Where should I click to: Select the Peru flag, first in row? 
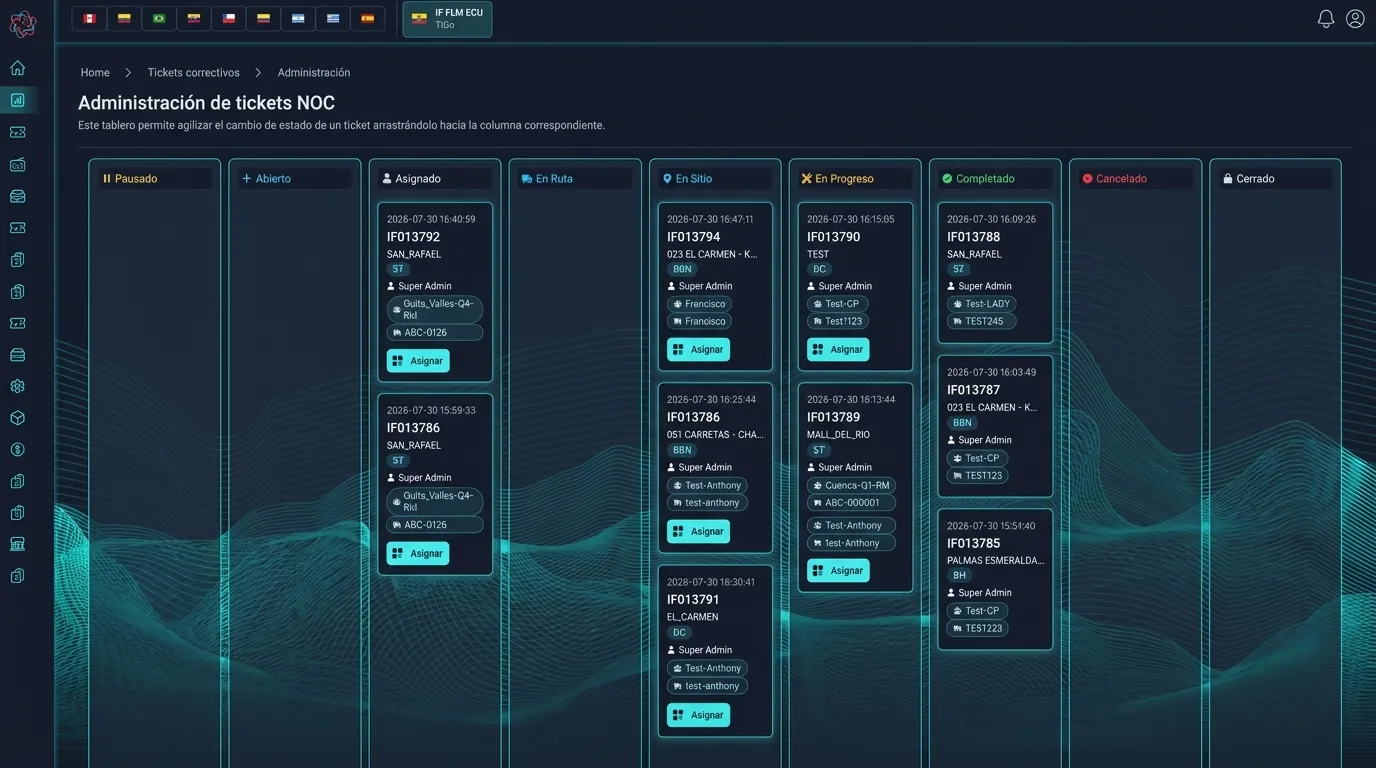tap(89, 18)
